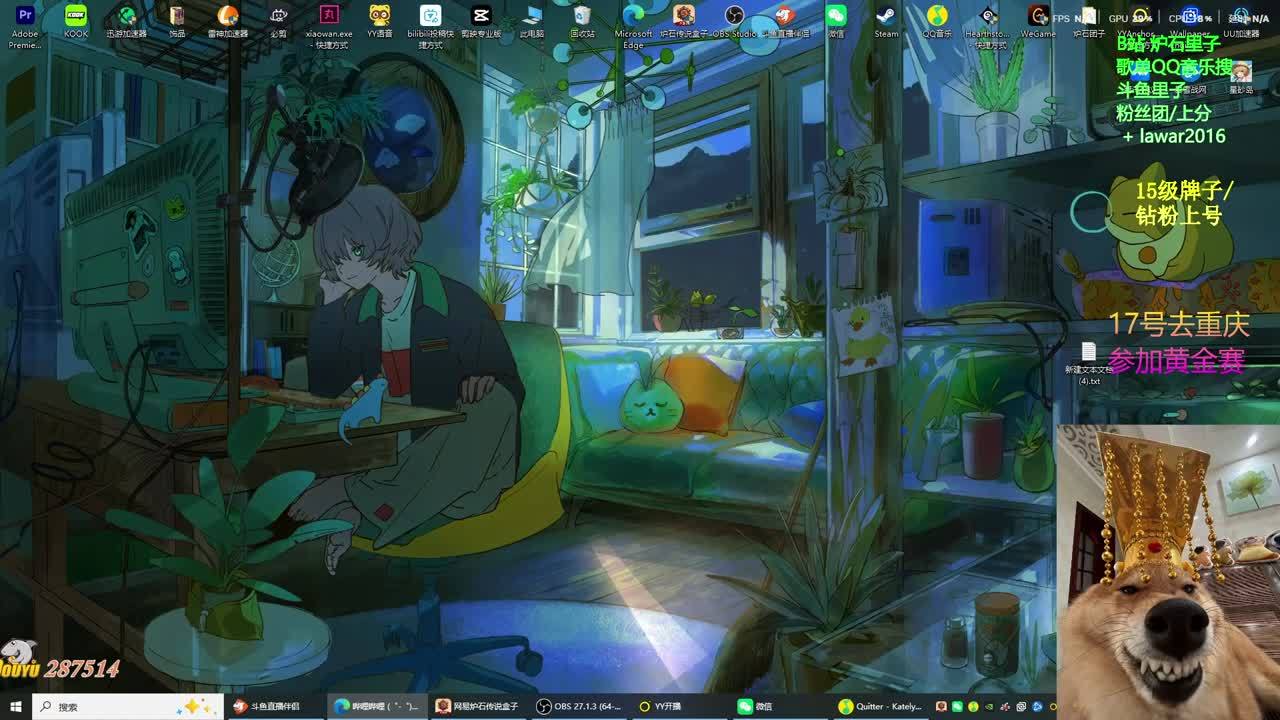Open the YY语音 desktop icon
Screen dimensions: 1280x720
pyautogui.click(x=380, y=17)
